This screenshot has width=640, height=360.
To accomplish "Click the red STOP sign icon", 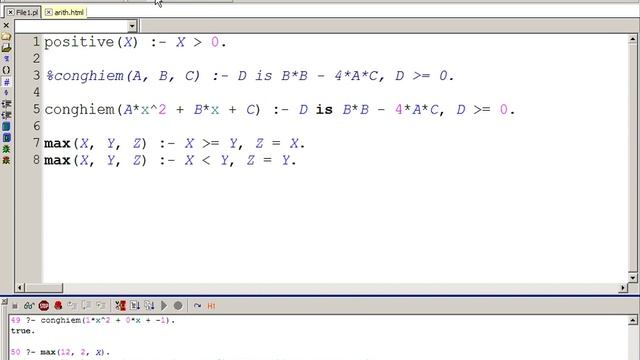I will point(44,306).
